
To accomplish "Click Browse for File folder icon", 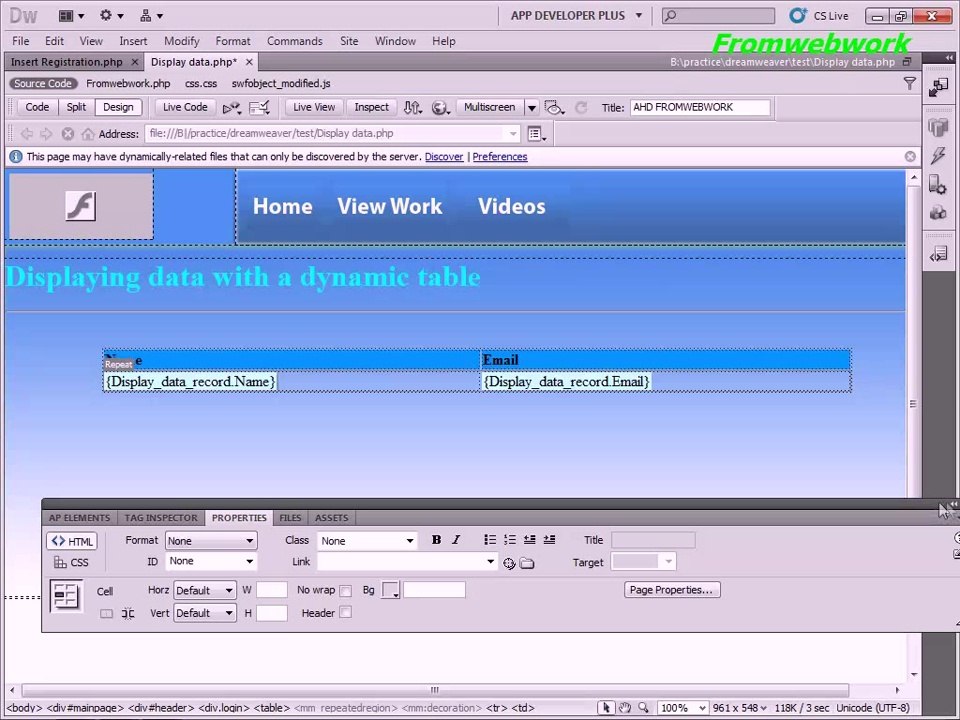I will point(527,563).
